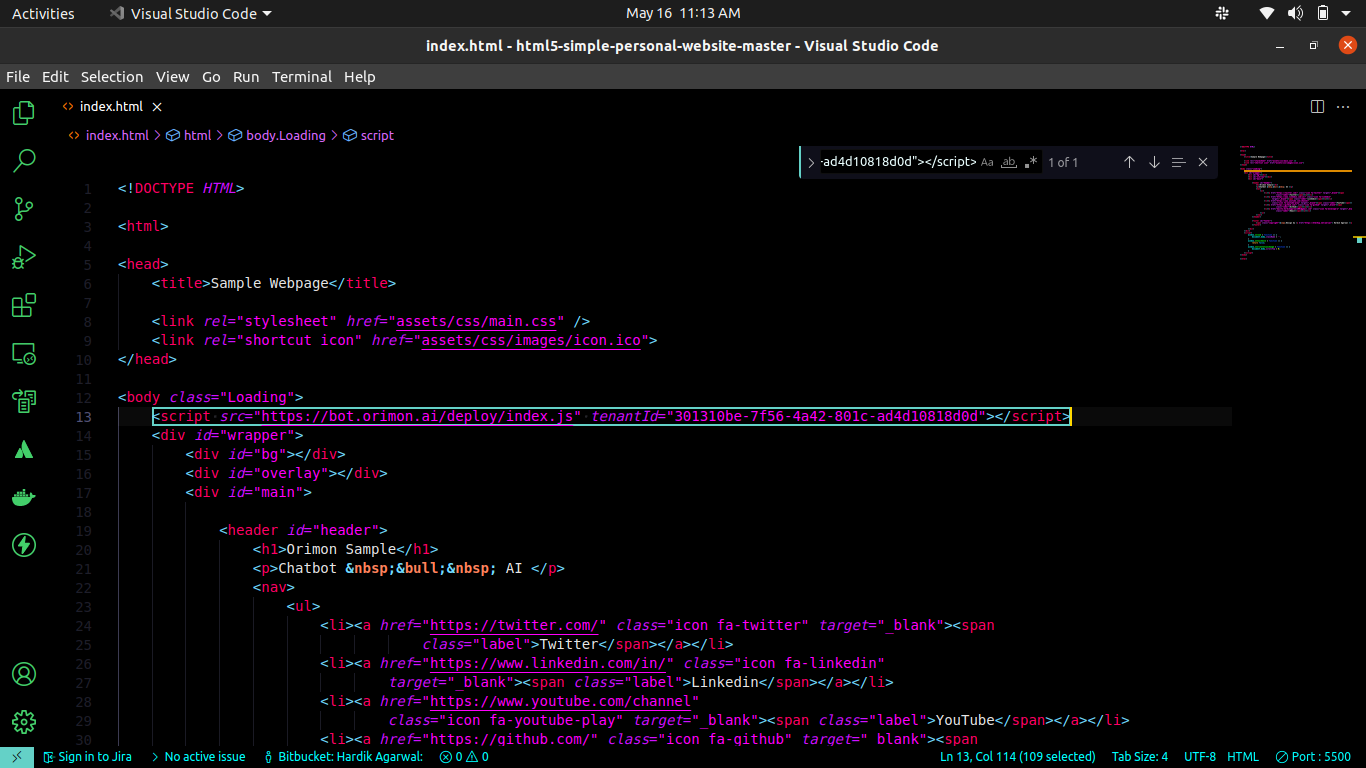Toggle Use Regular Expression in find widget
The image size is (1366, 768).
(x=1031, y=162)
